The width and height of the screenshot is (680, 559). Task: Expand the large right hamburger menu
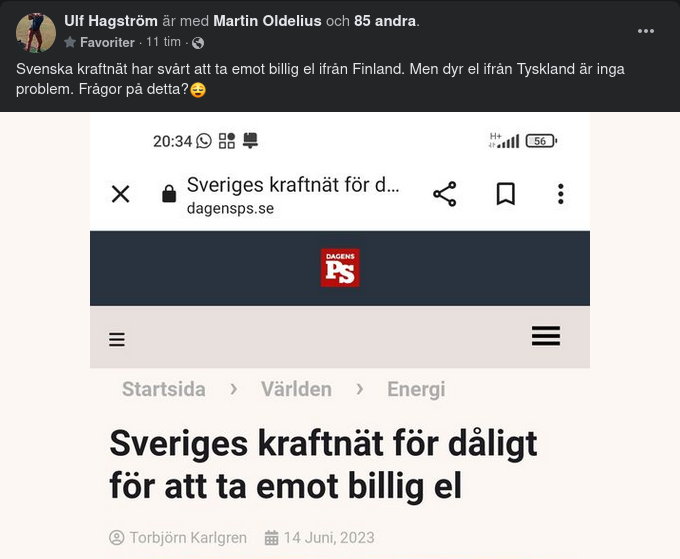546,336
